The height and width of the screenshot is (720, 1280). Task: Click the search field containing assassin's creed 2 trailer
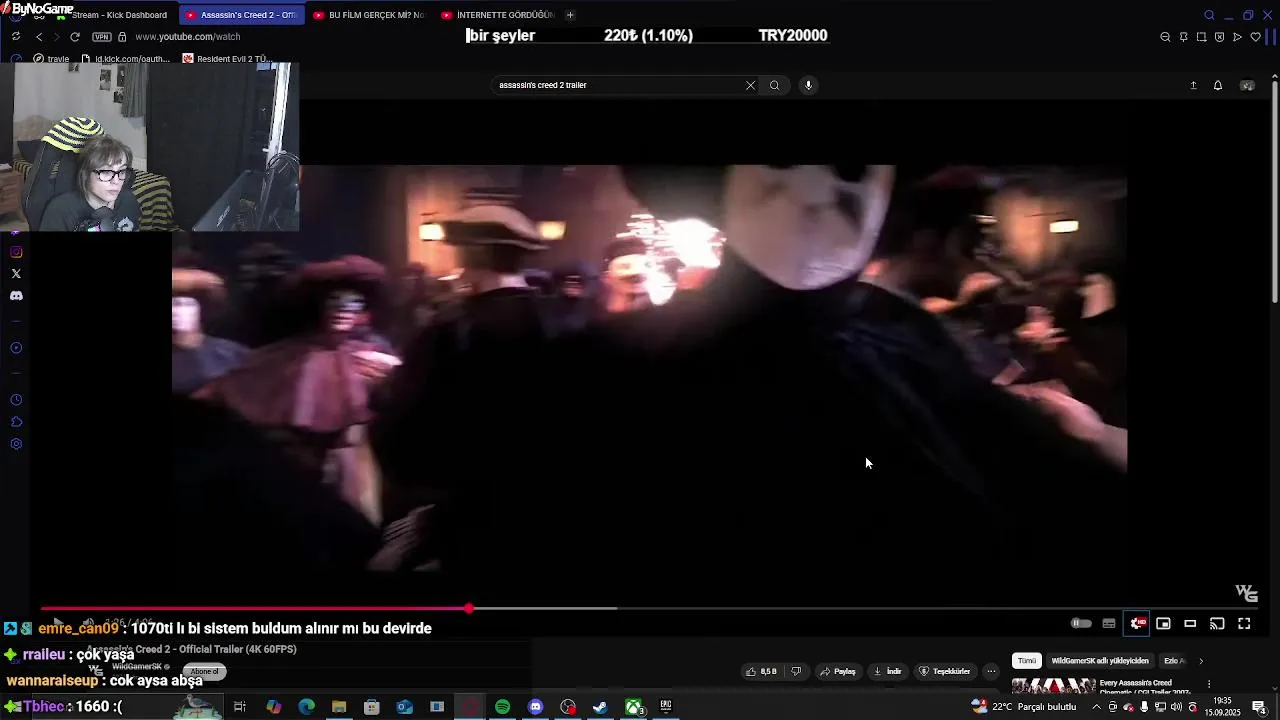click(620, 85)
